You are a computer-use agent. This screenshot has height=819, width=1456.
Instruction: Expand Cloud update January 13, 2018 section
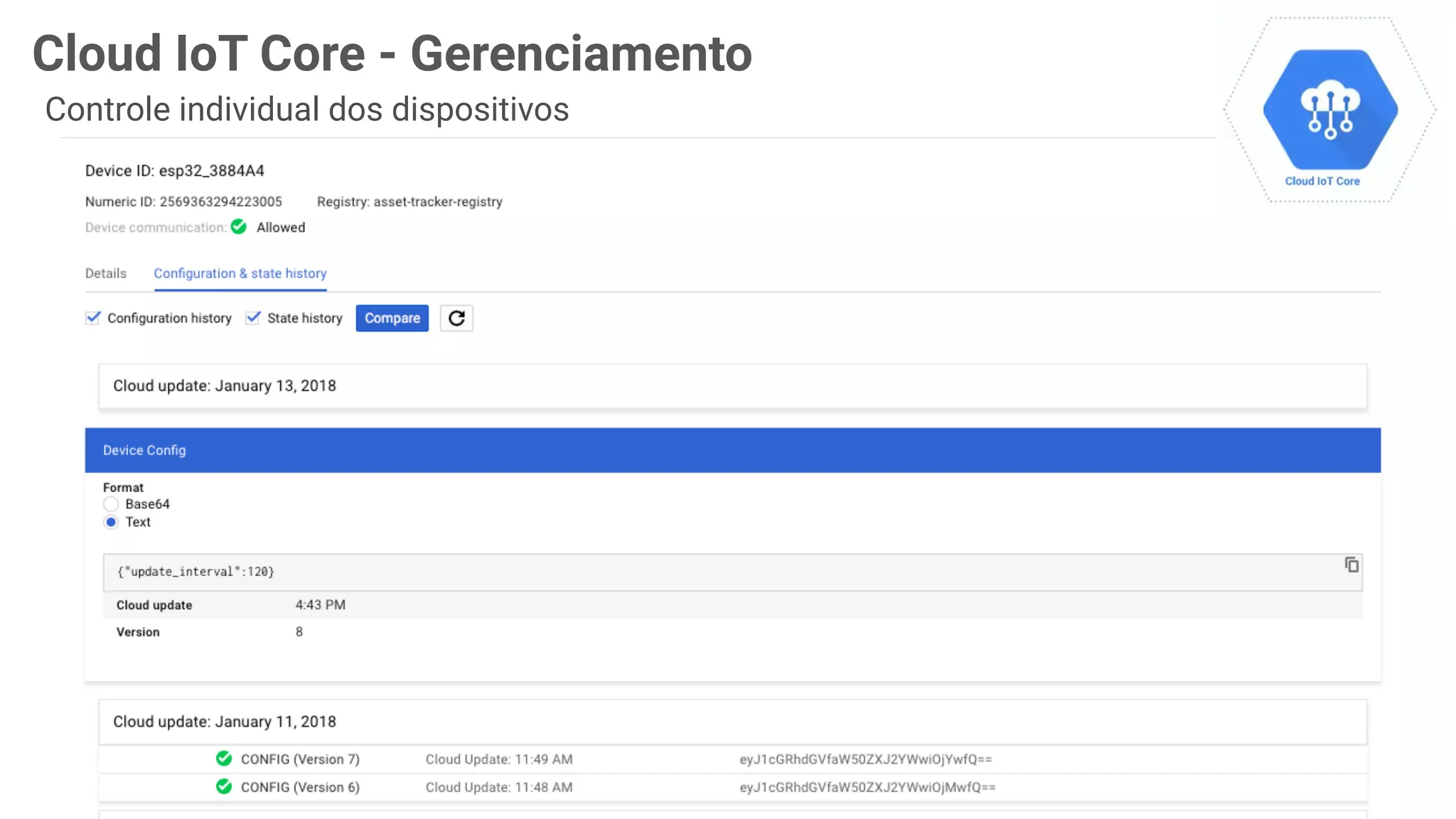tap(733, 386)
